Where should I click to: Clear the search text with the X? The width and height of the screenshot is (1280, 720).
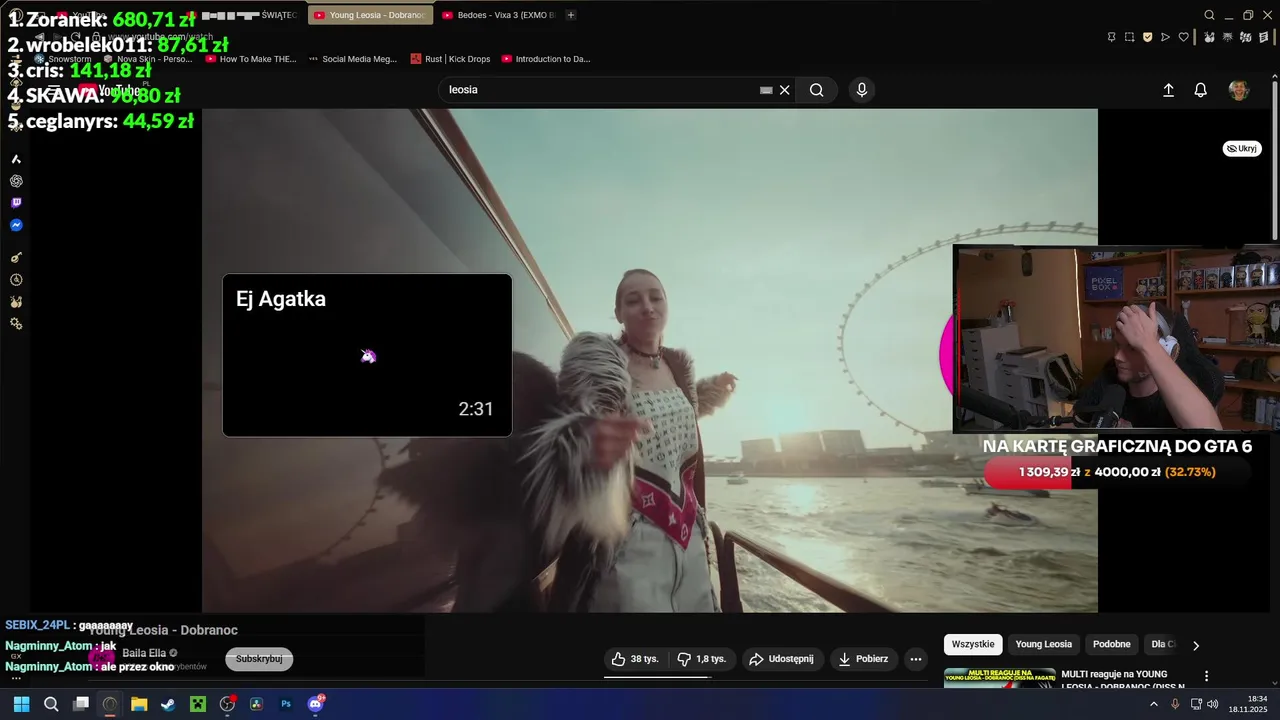point(785,90)
